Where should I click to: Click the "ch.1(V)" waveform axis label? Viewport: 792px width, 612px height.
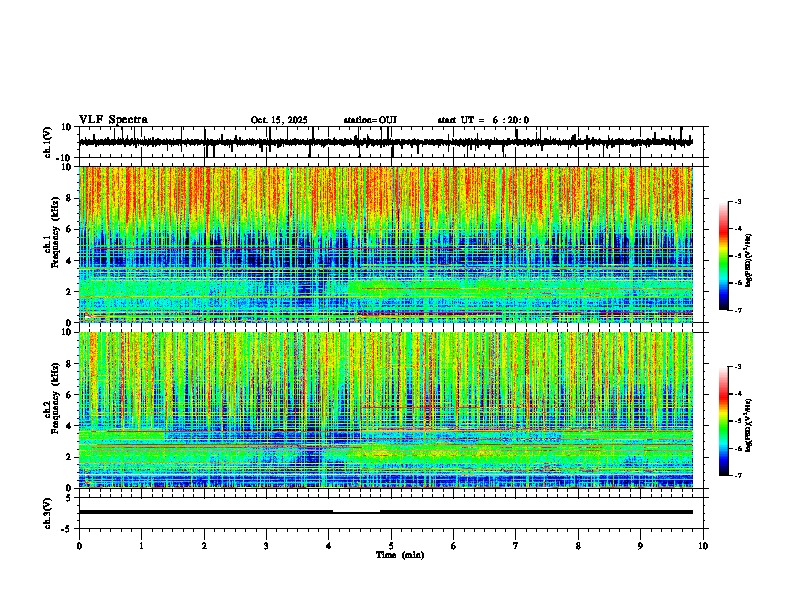[x=47, y=142]
